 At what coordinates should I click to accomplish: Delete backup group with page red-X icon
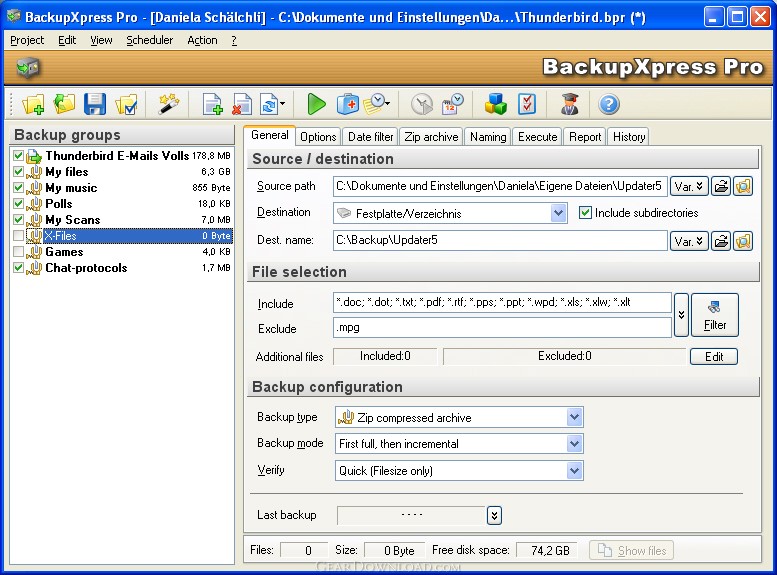242,105
